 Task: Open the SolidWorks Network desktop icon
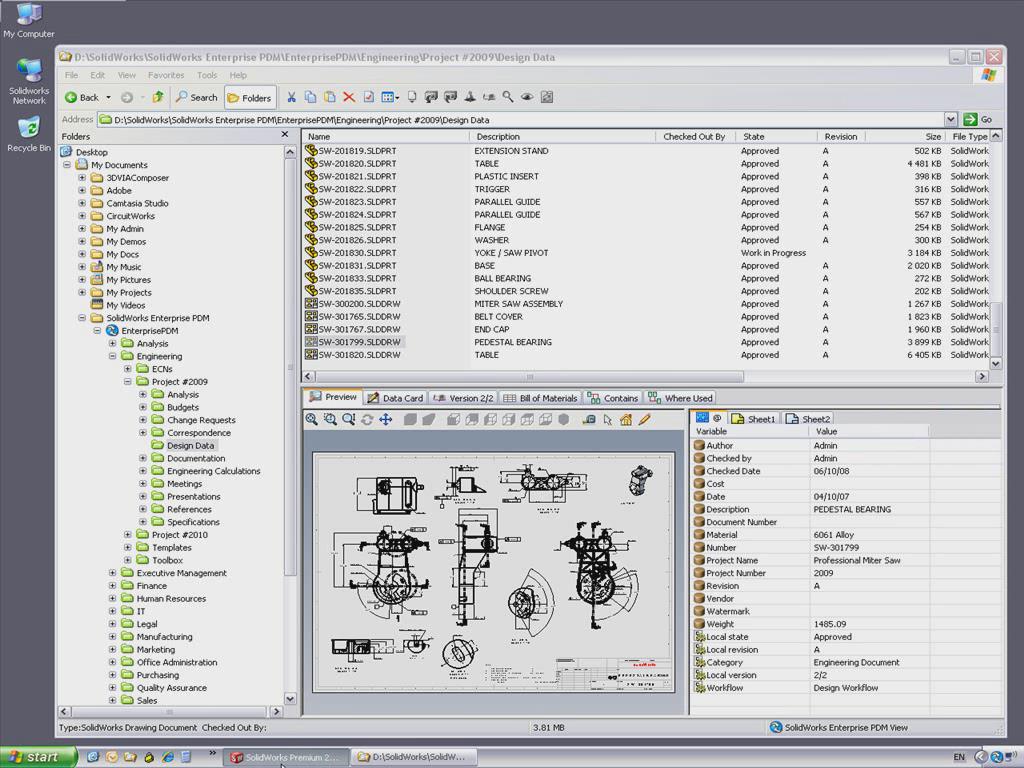(x=29, y=81)
